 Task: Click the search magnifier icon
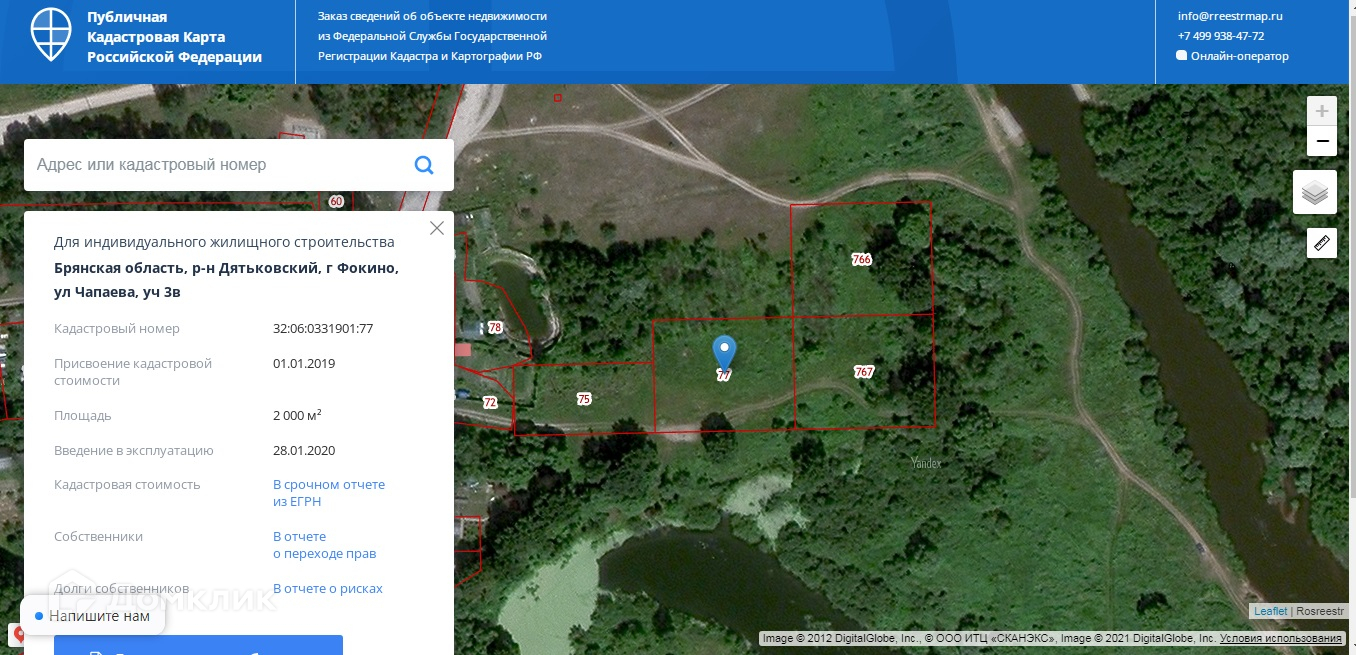(x=424, y=165)
